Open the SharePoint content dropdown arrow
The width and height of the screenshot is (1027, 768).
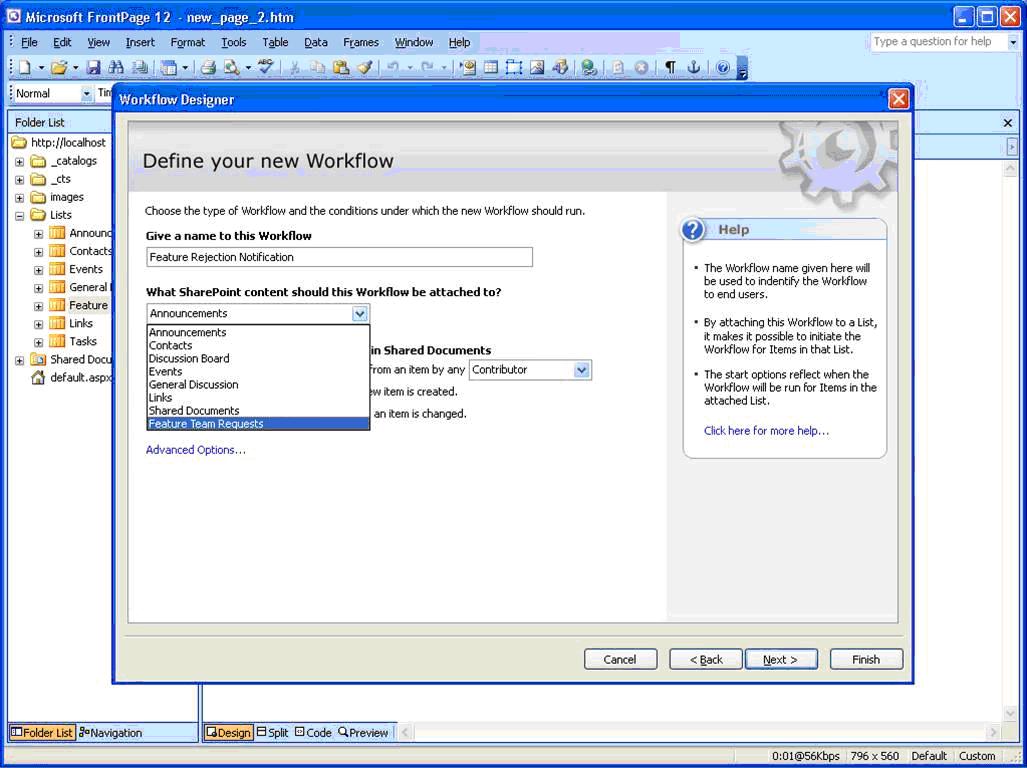point(360,314)
